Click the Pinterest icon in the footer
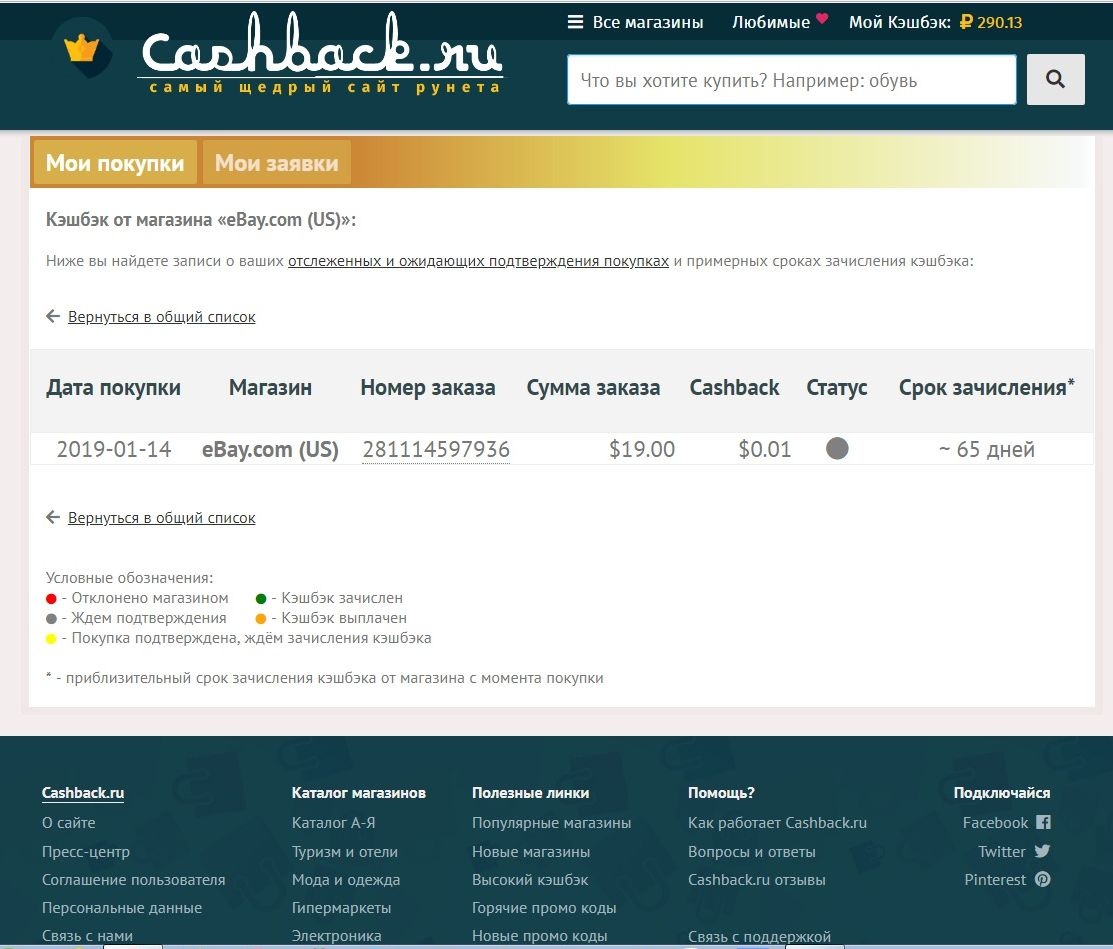The width and height of the screenshot is (1113, 949). [1042, 879]
